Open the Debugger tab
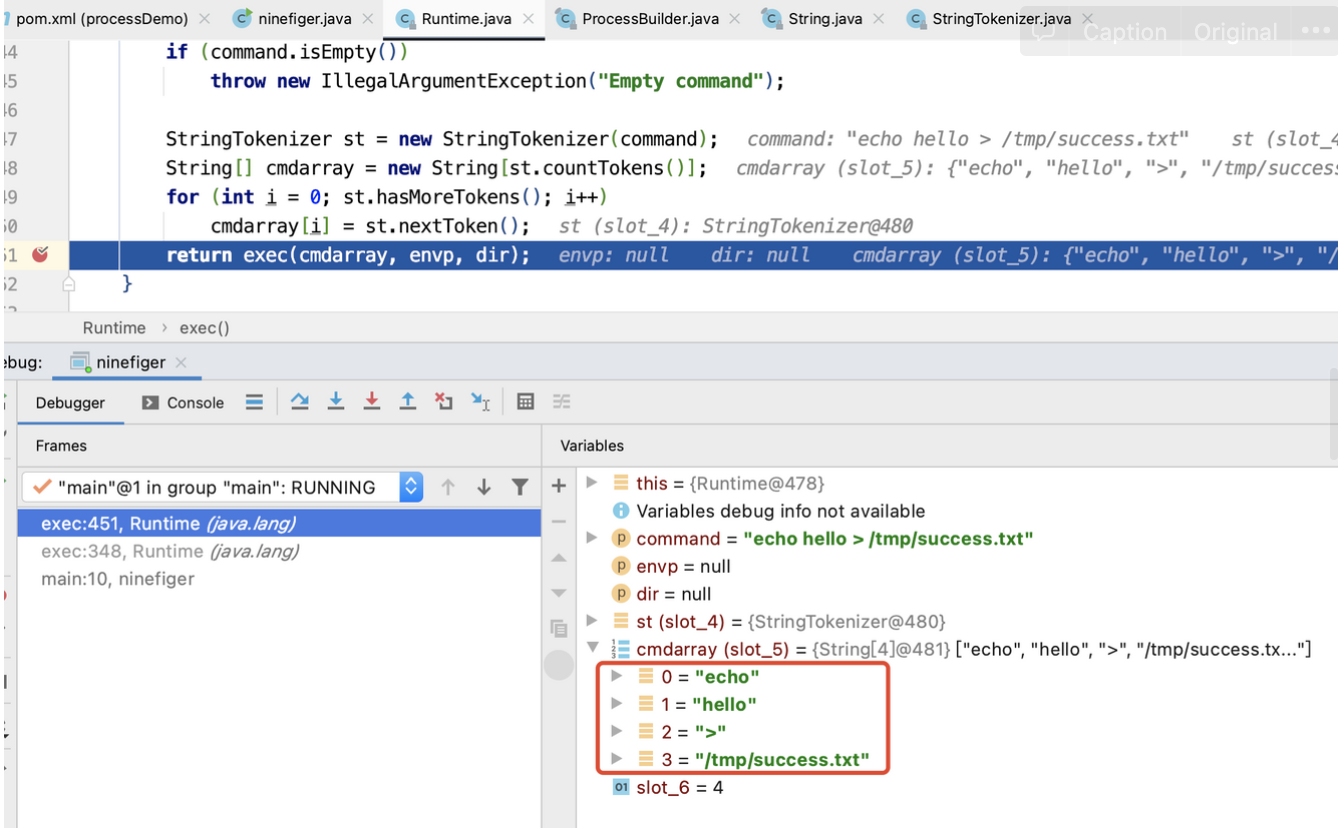The image size is (1338, 828). point(70,403)
